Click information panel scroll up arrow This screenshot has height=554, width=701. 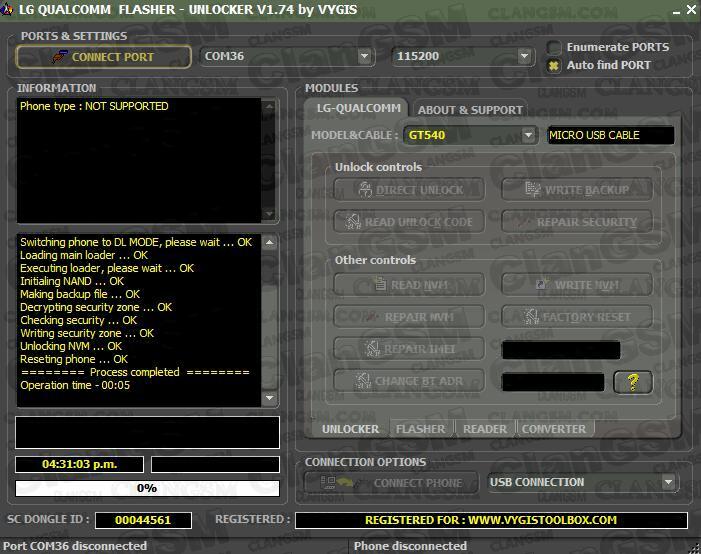tap(269, 107)
